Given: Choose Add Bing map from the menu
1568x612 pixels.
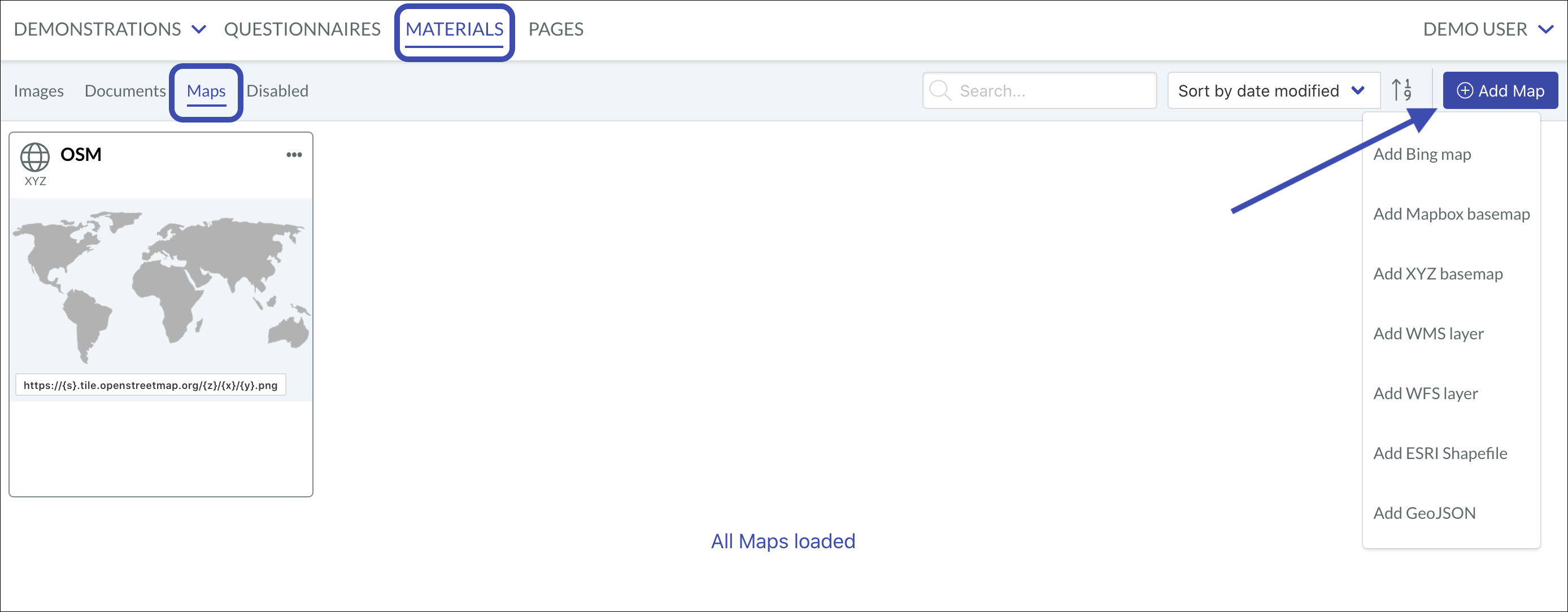Looking at the screenshot, I should coord(1422,155).
